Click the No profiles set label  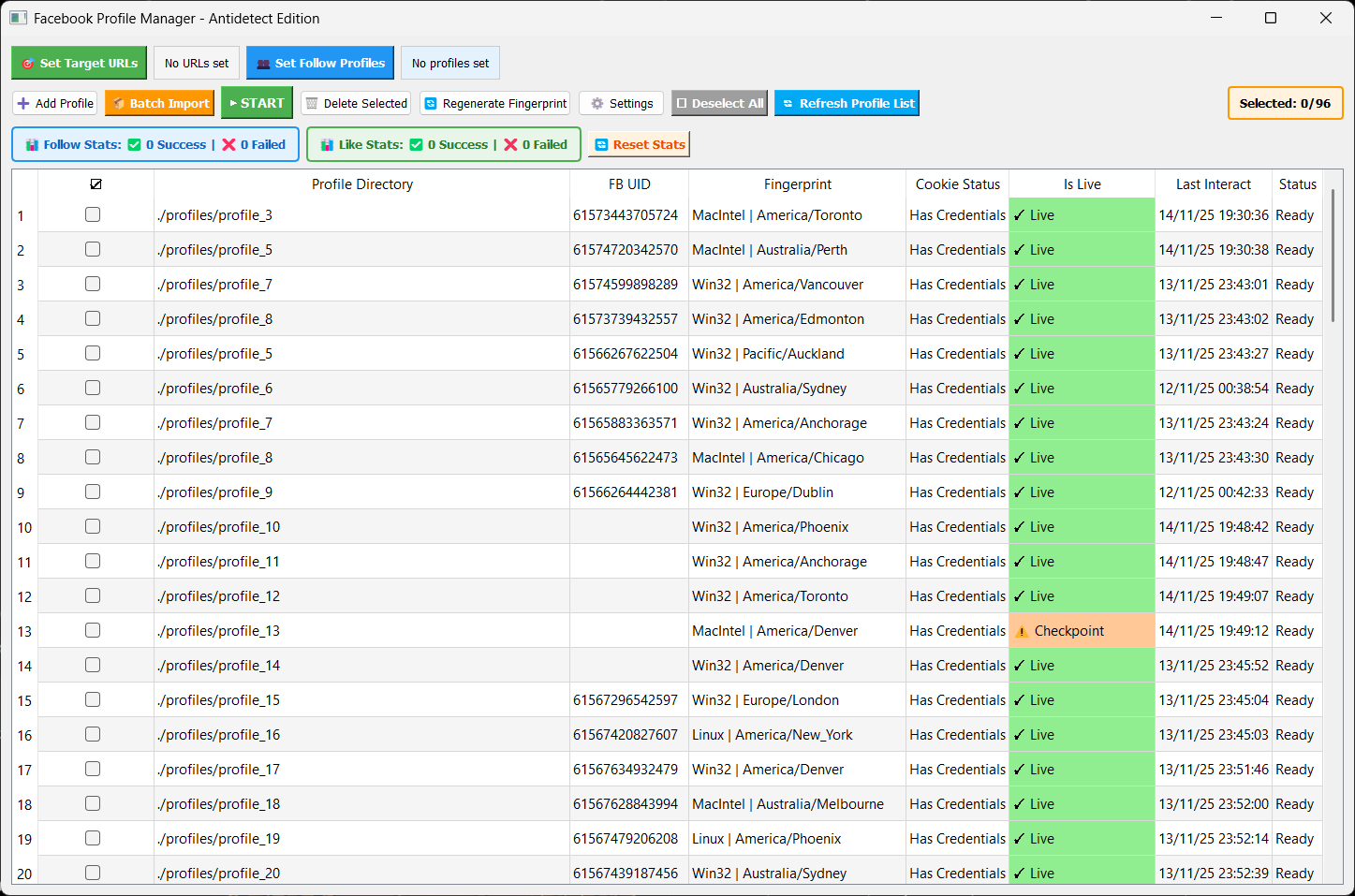pos(450,63)
